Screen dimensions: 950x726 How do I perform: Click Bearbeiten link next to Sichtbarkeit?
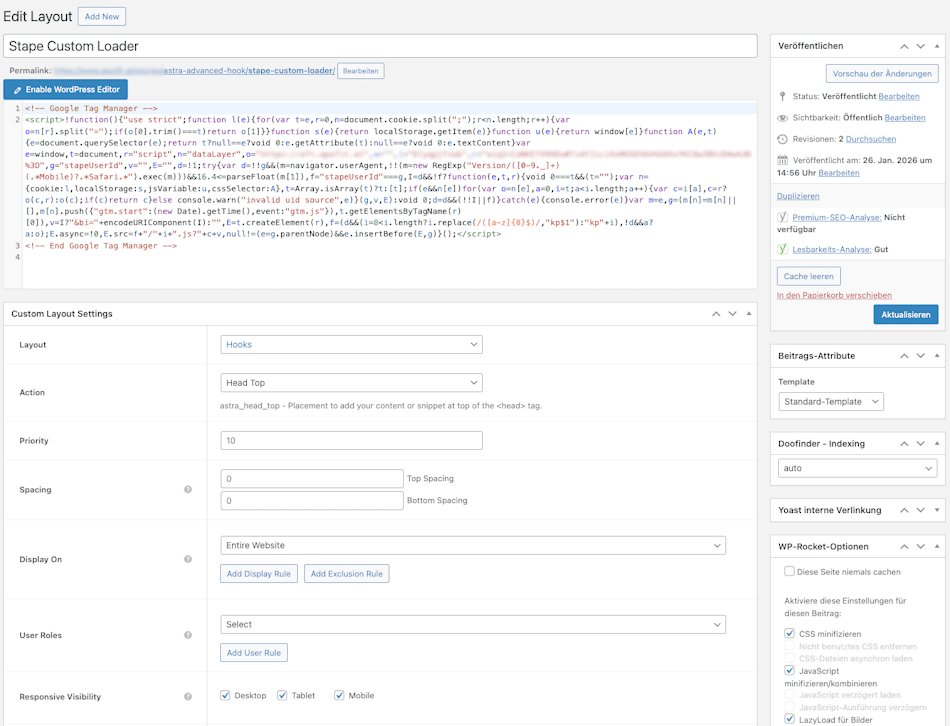click(x=905, y=118)
